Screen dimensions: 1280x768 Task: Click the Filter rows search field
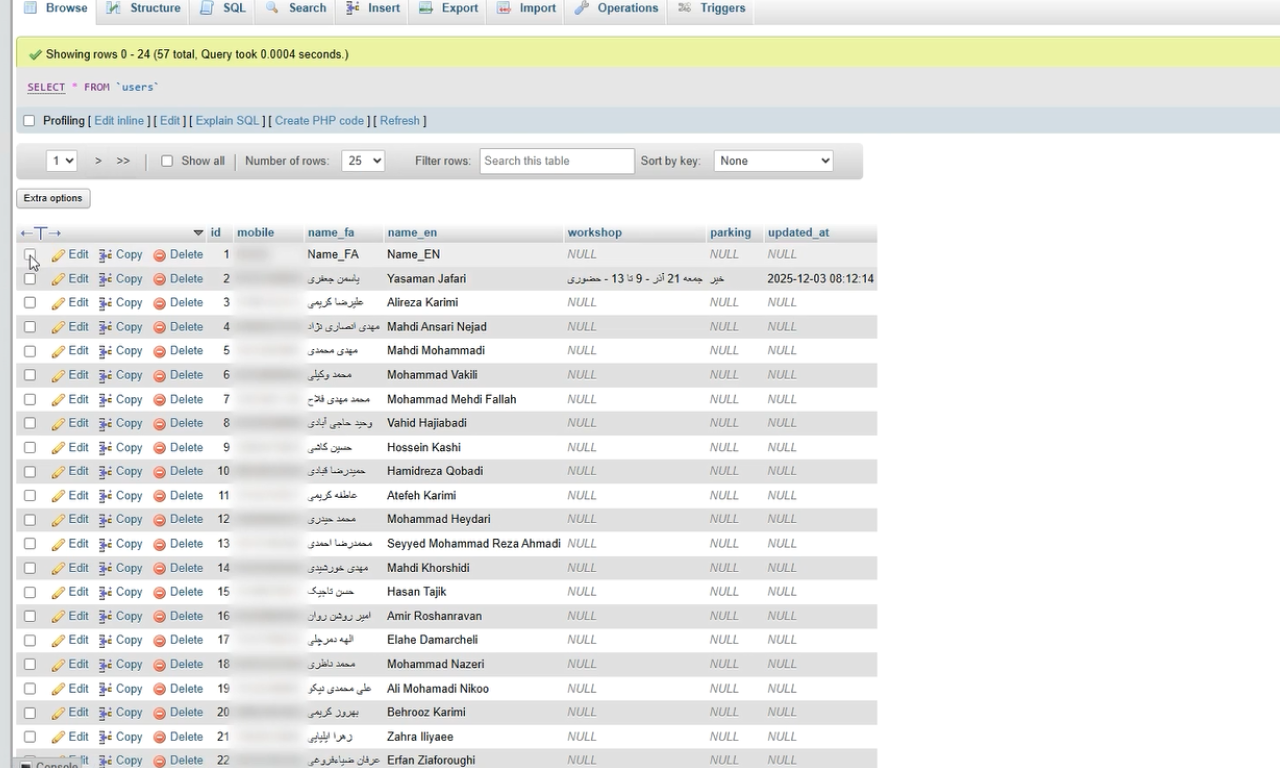click(556, 161)
